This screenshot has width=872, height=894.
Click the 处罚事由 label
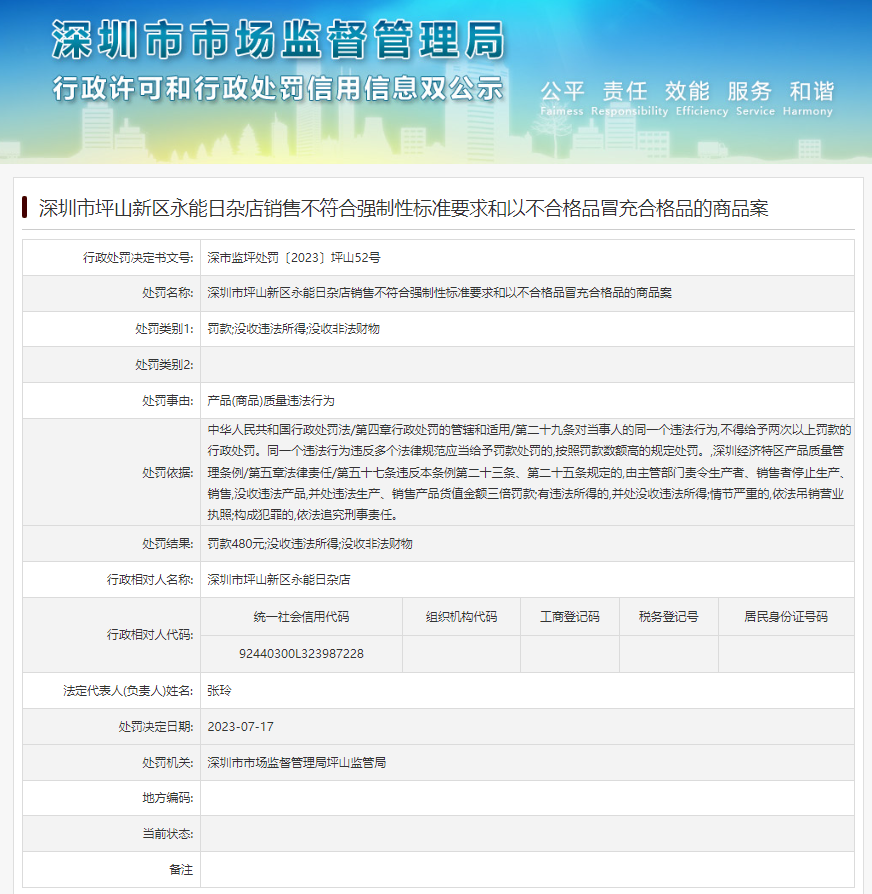(x=168, y=401)
